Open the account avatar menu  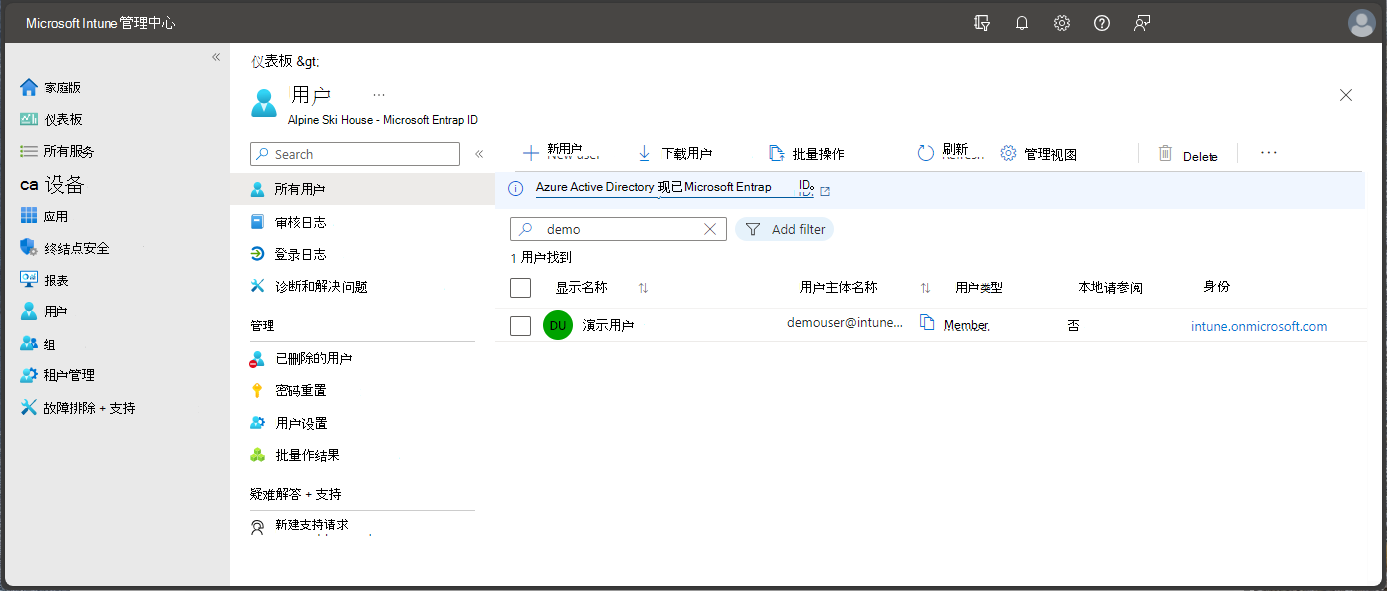[x=1361, y=23]
